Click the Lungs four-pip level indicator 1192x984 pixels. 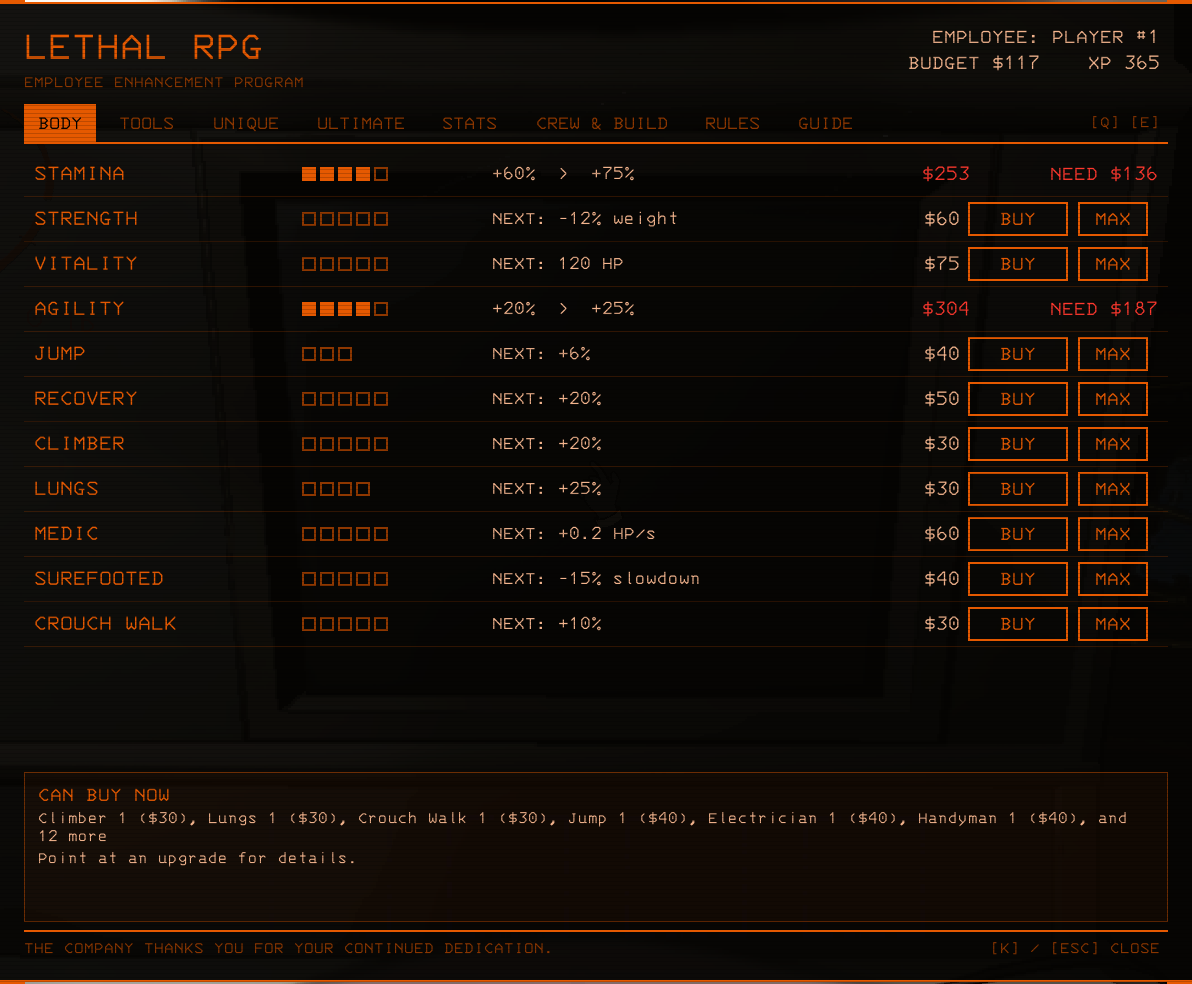[x=336, y=489]
